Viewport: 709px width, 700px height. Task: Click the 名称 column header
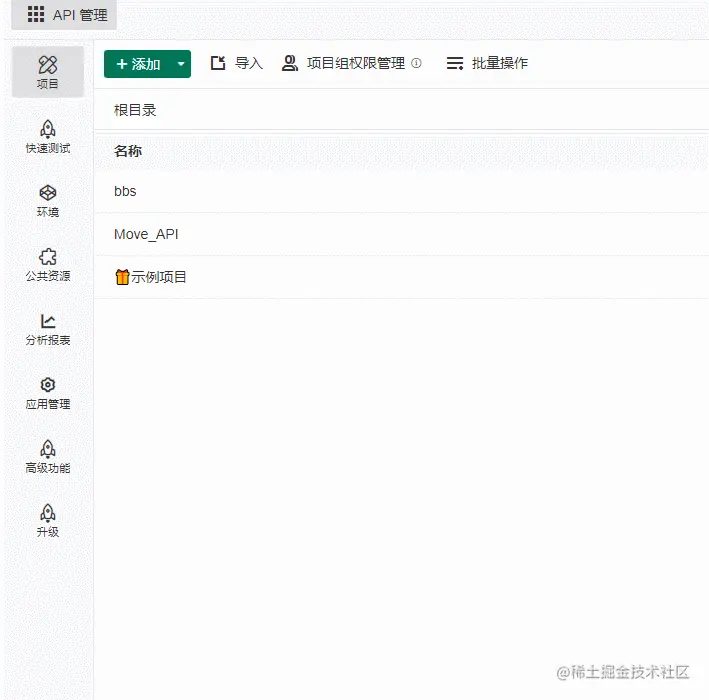(x=128, y=151)
